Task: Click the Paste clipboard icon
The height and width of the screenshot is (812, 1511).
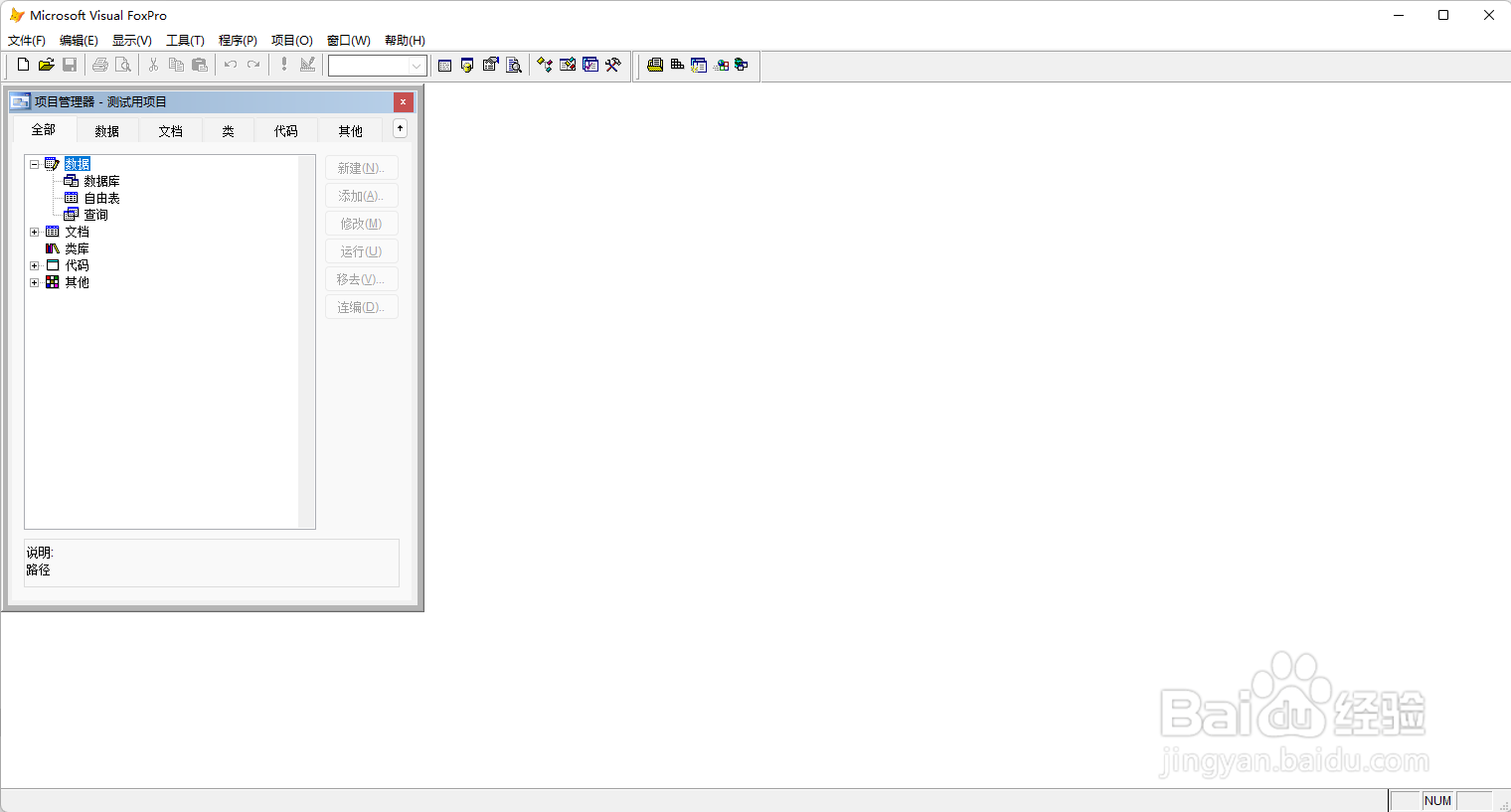Action: point(200,65)
